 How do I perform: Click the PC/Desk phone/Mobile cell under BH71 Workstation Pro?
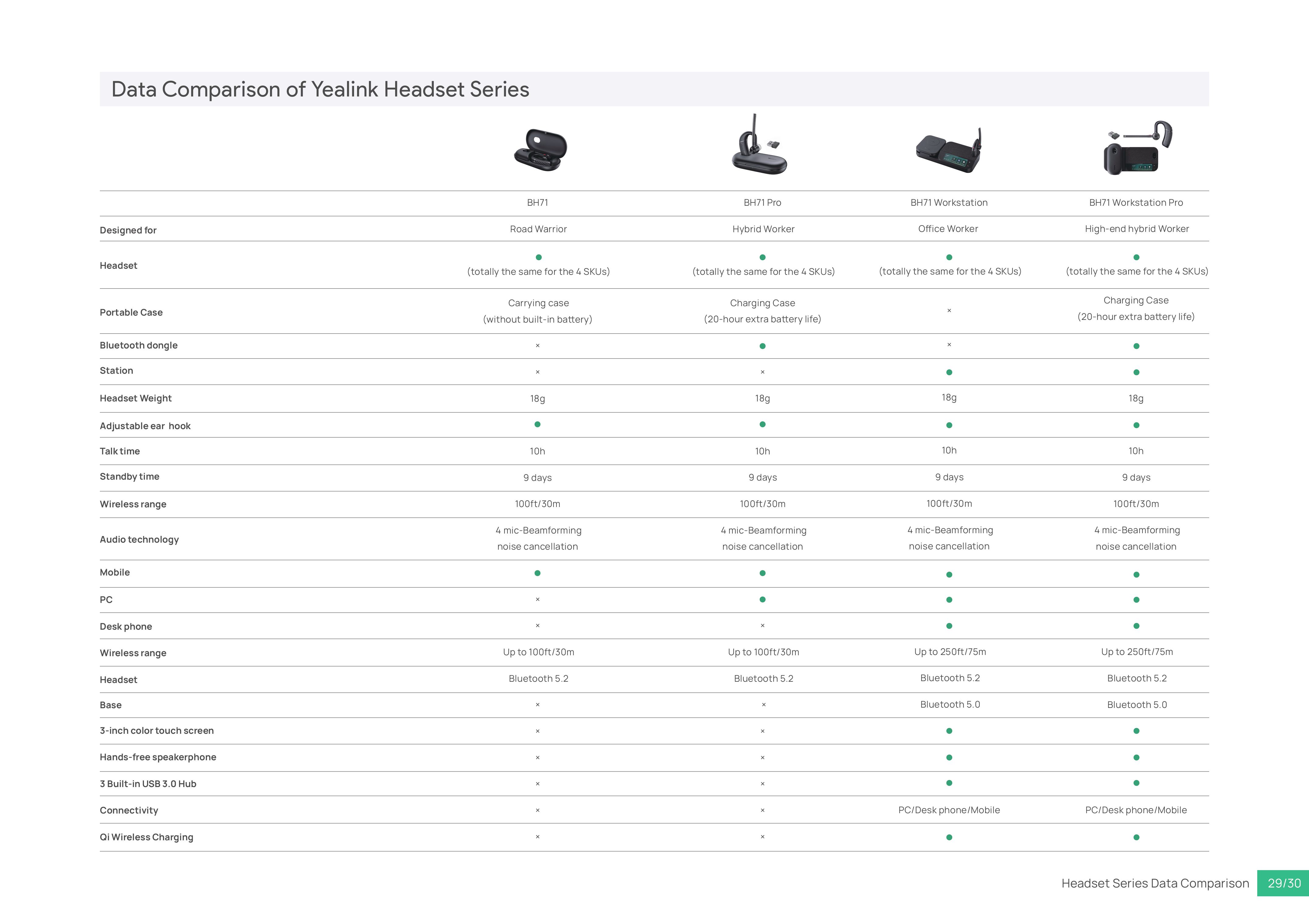coord(1136,810)
